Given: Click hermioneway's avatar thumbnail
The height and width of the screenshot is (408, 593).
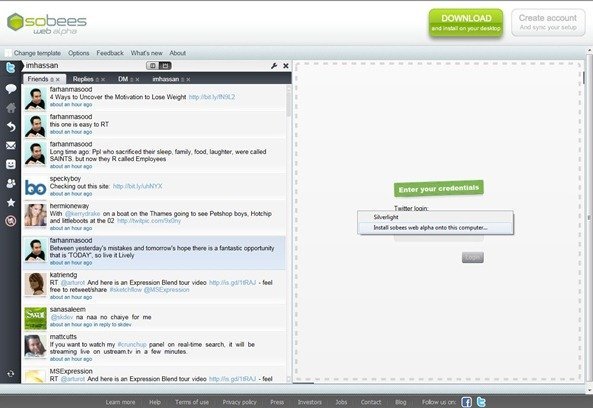Looking at the screenshot, I should coord(36,215).
